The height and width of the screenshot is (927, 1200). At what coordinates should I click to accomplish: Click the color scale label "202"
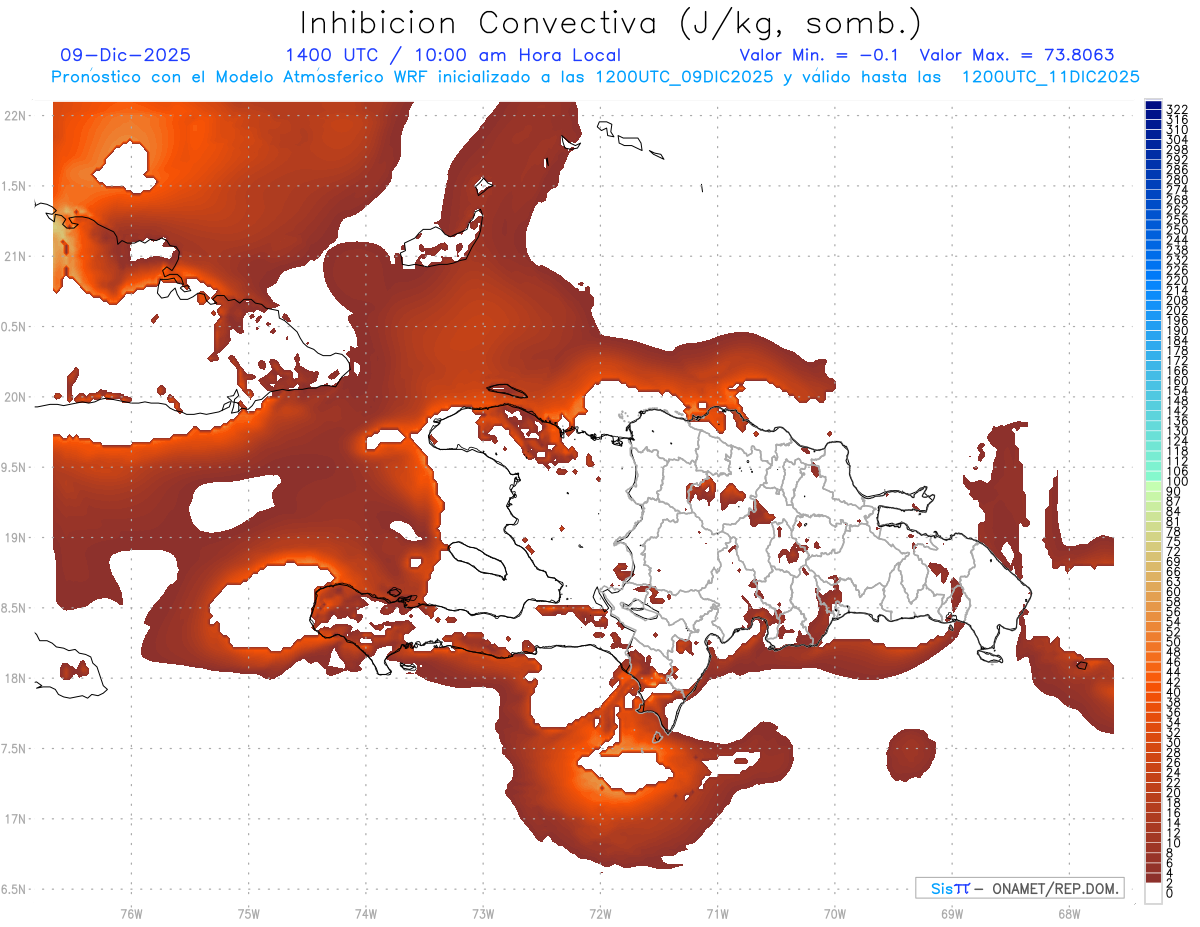(x=1176, y=310)
